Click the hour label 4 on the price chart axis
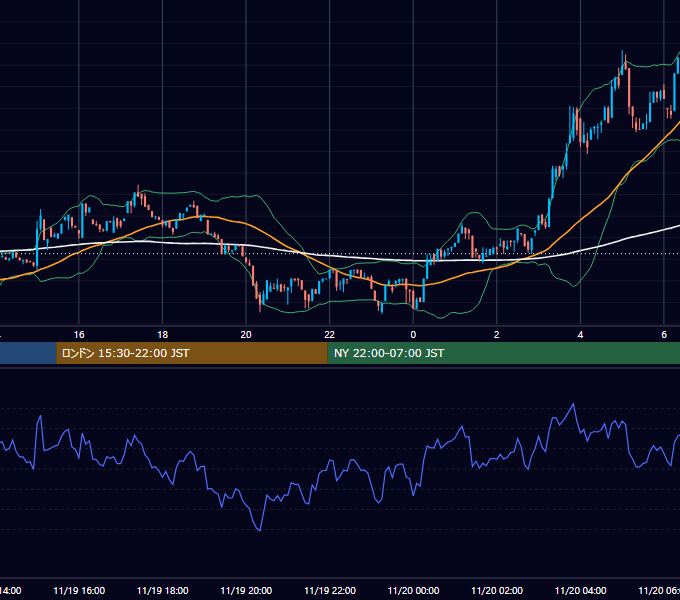680x600 pixels. pyautogui.click(x=580, y=334)
